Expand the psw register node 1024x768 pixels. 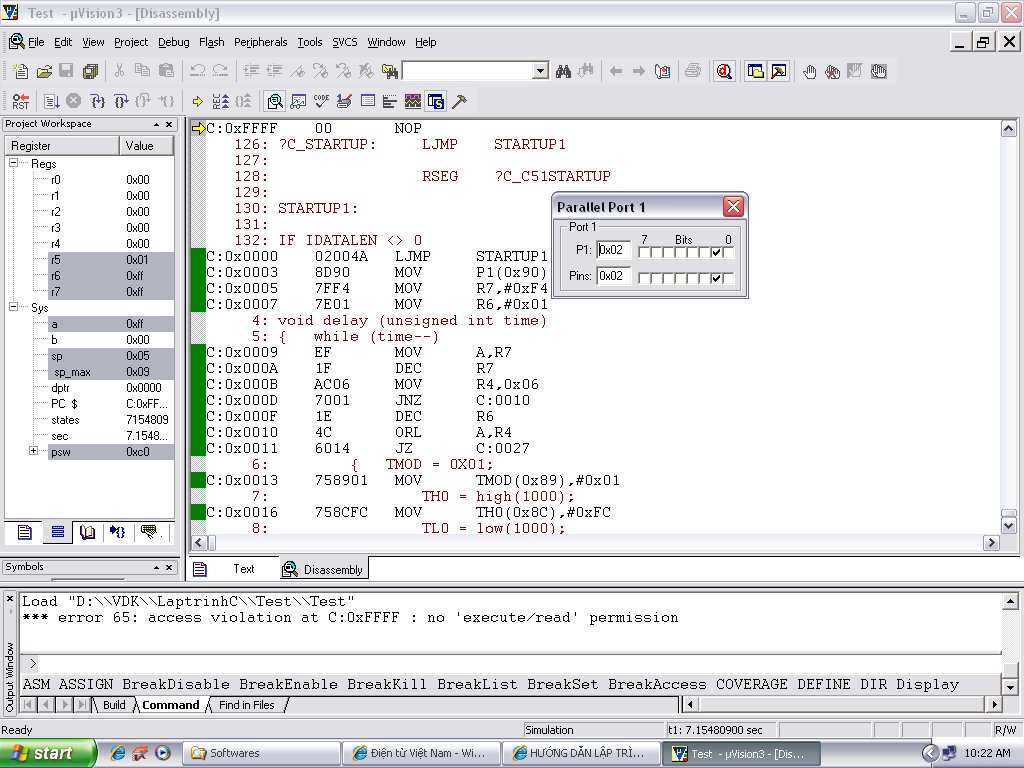point(33,451)
